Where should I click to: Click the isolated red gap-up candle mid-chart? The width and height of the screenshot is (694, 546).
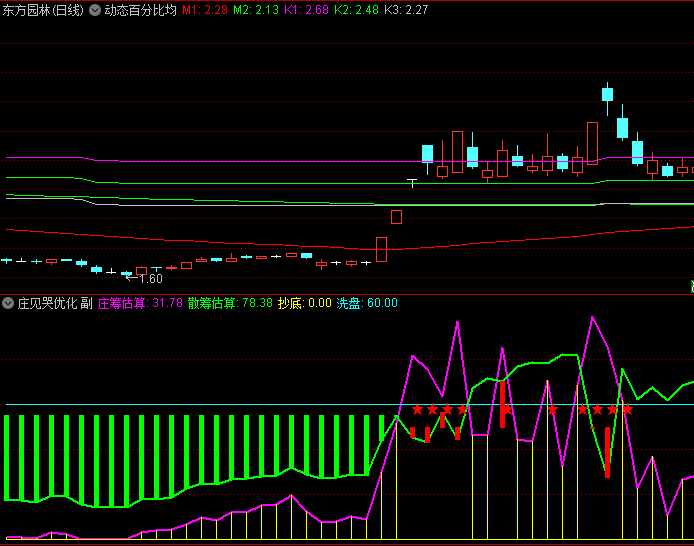[x=396, y=217]
